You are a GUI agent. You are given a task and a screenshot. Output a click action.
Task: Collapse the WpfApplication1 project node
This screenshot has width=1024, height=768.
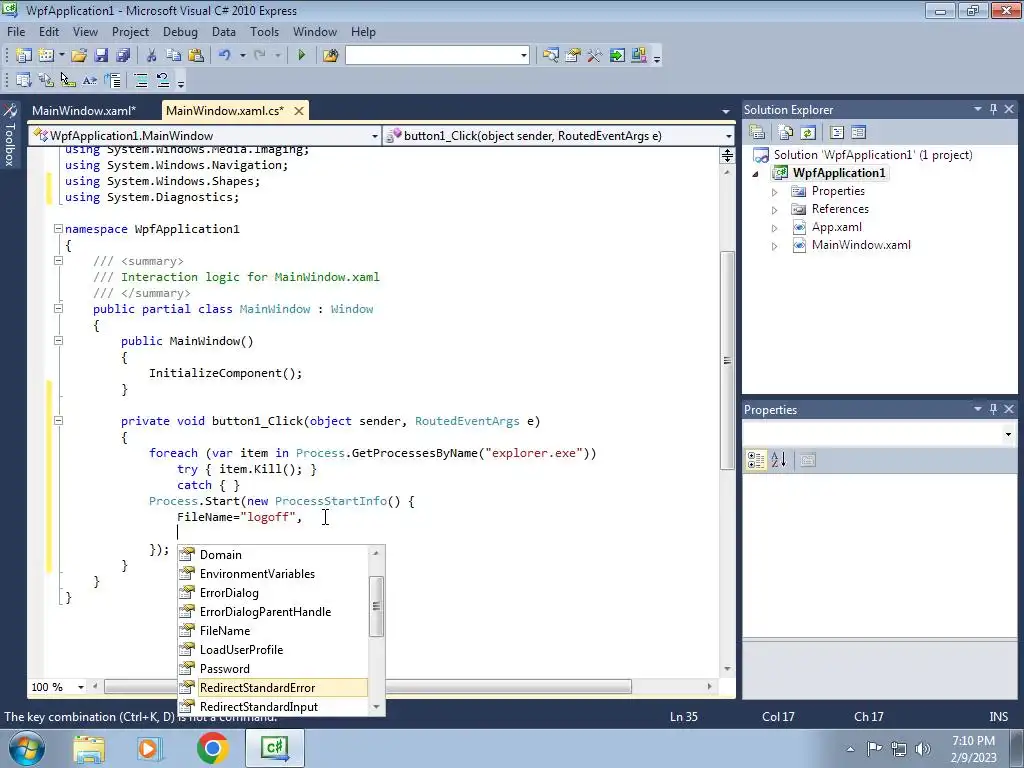click(x=756, y=174)
